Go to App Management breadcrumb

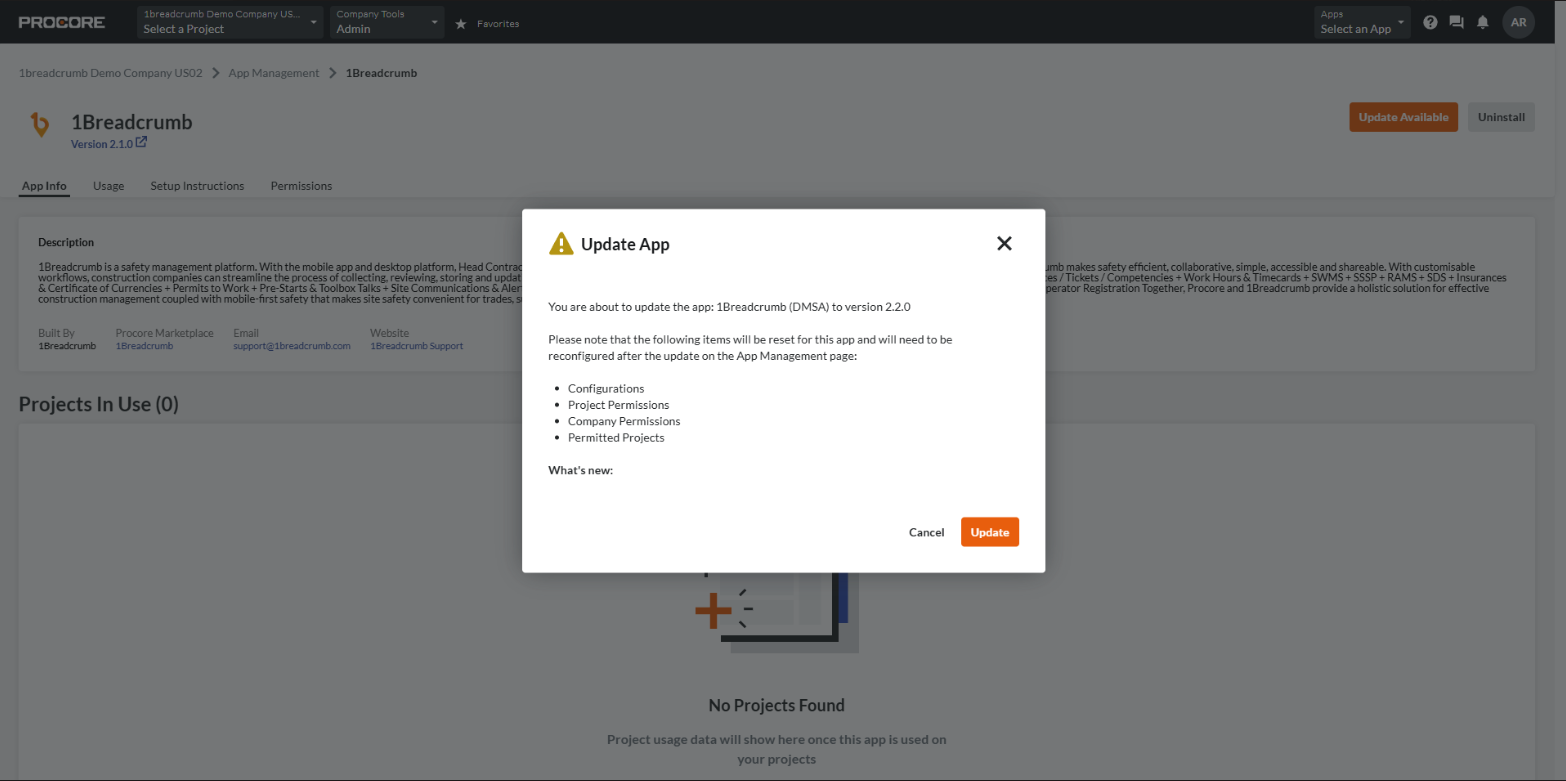pos(274,73)
